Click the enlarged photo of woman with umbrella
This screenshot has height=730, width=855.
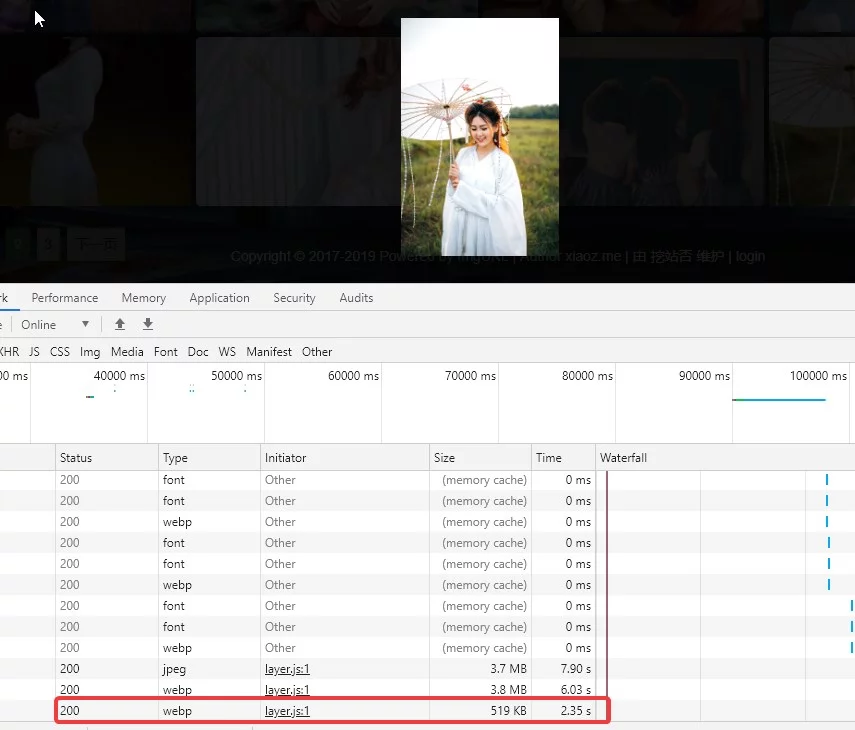click(x=480, y=137)
